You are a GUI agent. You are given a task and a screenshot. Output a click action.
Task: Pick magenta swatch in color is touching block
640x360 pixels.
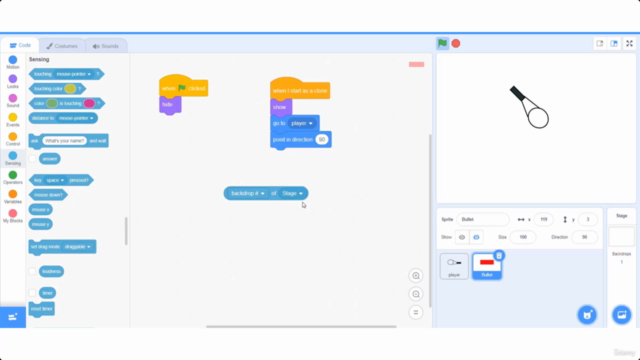89,103
